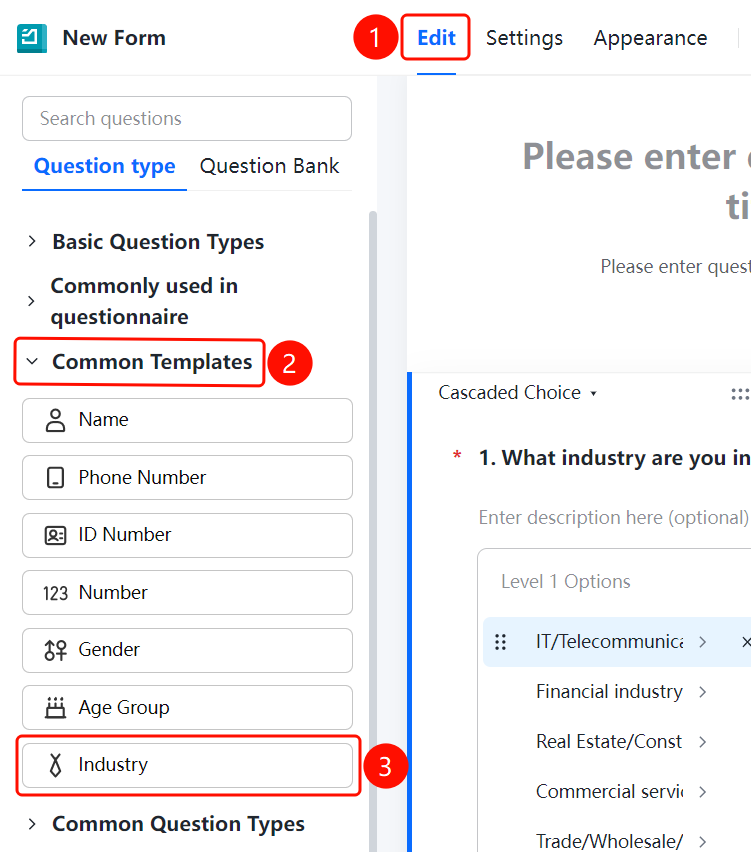751x852 pixels.
Task: Click the New Form app logo icon
Action: 32,38
